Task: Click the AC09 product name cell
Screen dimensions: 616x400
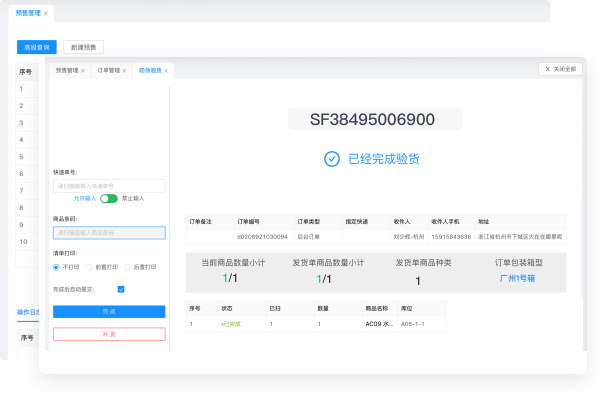Action: pos(380,324)
